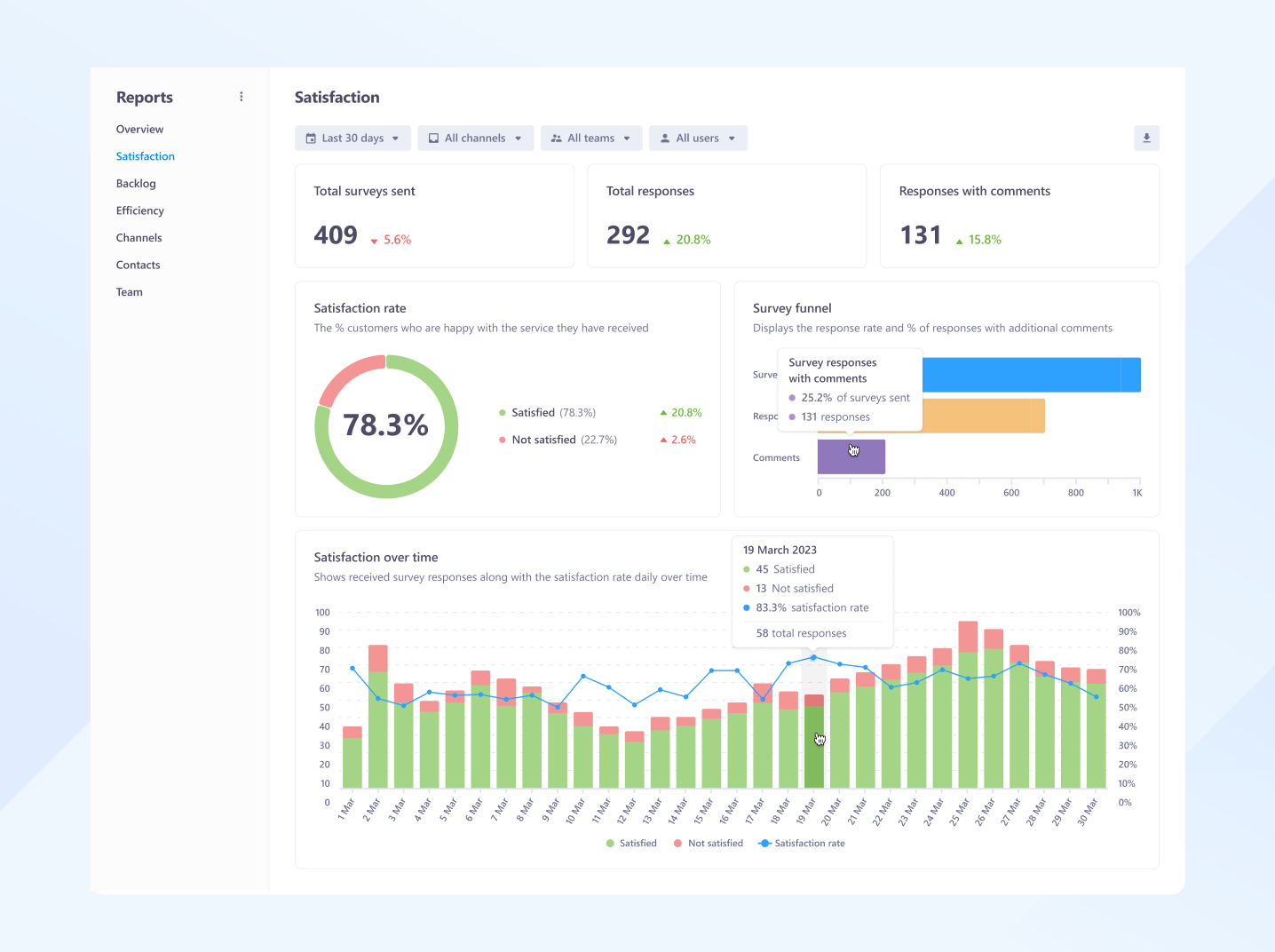The image size is (1275, 952).
Task: Click the 2.6% change for Not satisfied
Action: point(678,440)
